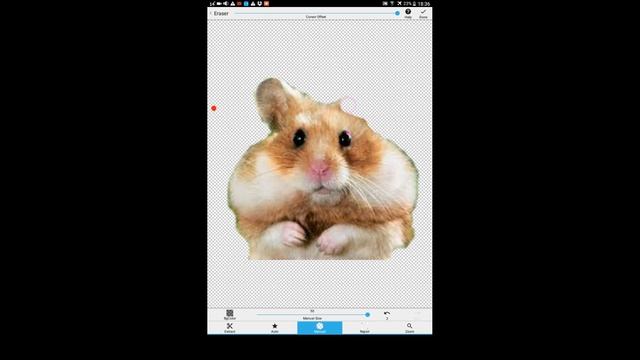The height and width of the screenshot is (360, 640).
Task: Open the Help icon
Action: pyautogui.click(x=408, y=13)
